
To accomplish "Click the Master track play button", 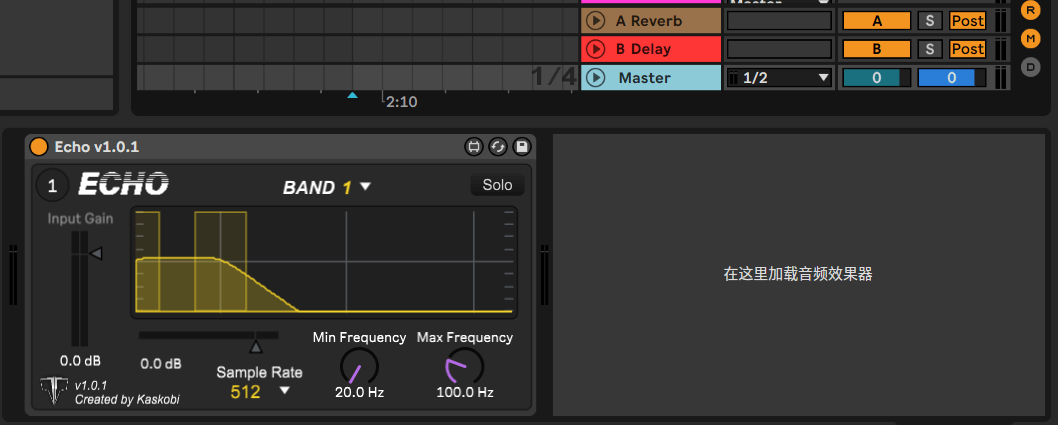I will click(x=596, y=77).
